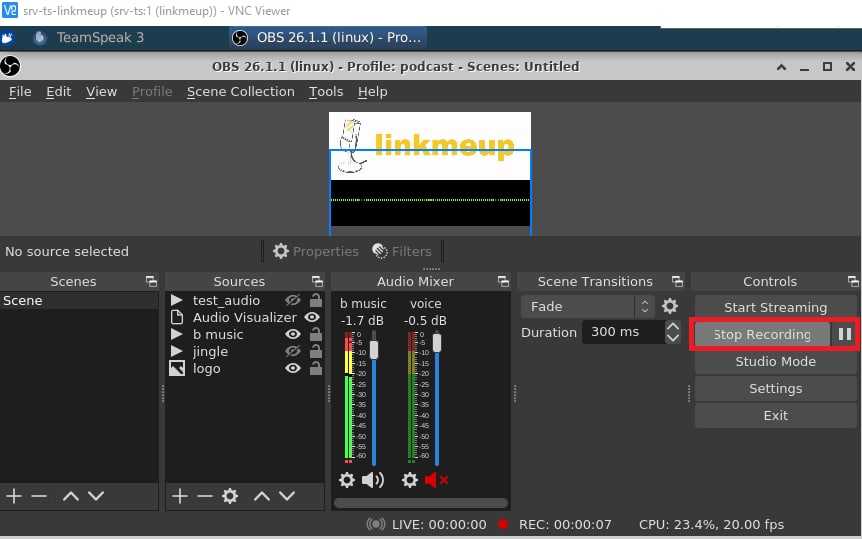This screenshot has height=539, width=862.
Task: Open the Filters icon button
Action: pos(380,251)
